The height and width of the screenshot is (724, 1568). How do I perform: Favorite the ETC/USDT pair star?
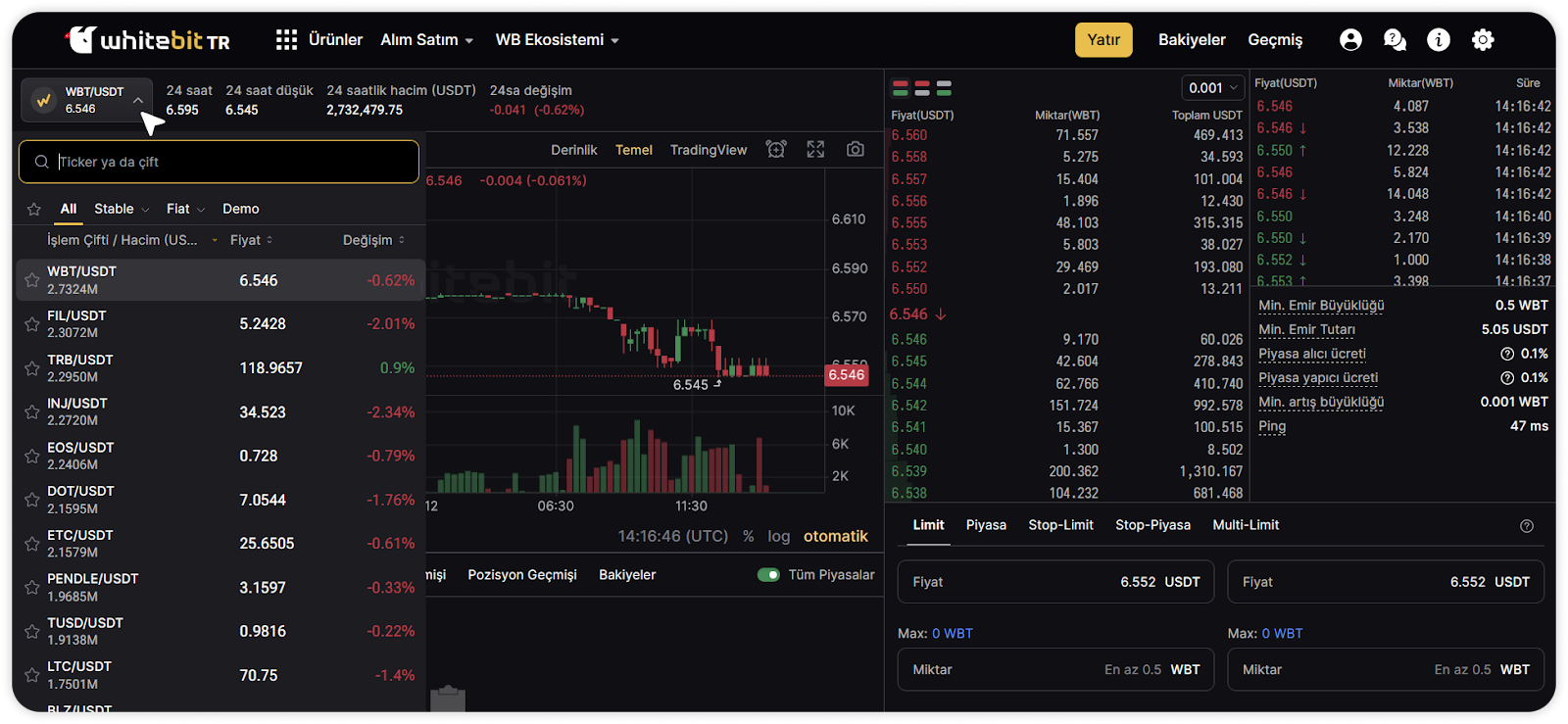tap(31, 544)
